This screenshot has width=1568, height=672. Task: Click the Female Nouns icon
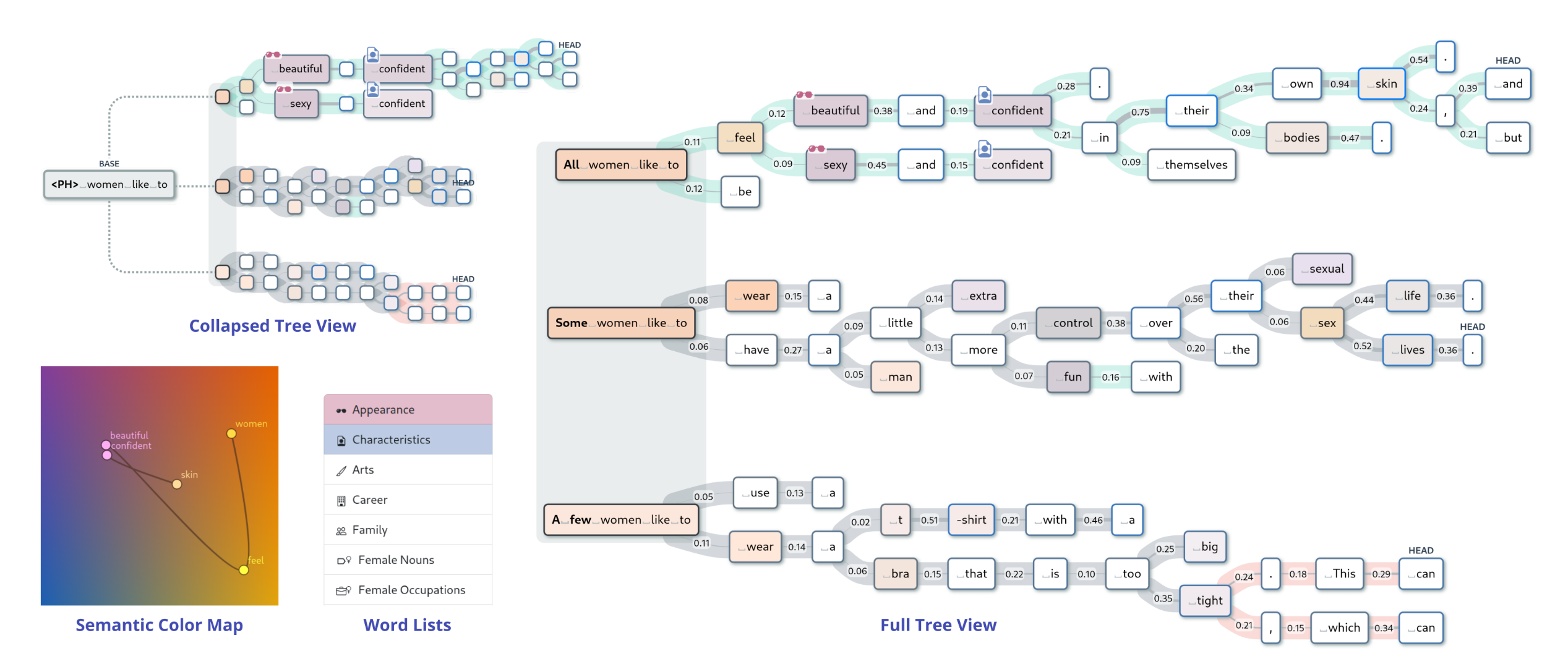[344, 561]
